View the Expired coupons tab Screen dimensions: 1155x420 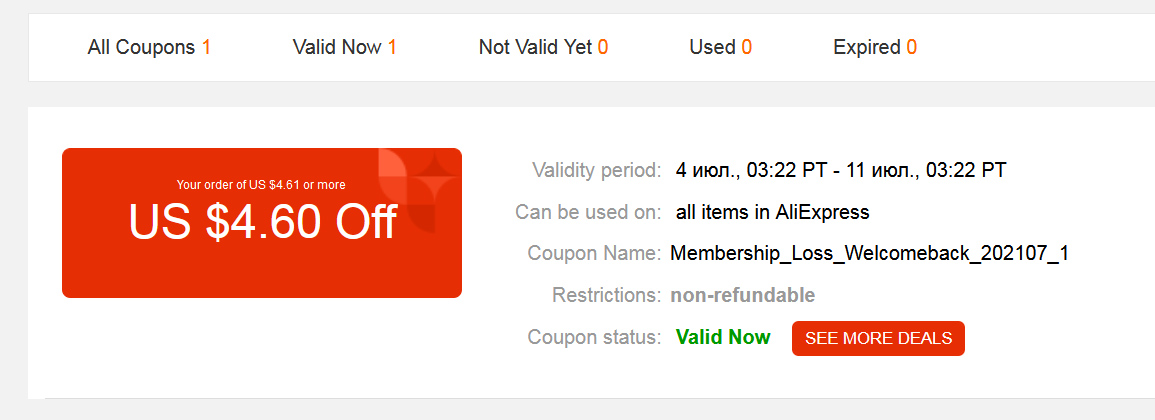[x=875, y=48]
